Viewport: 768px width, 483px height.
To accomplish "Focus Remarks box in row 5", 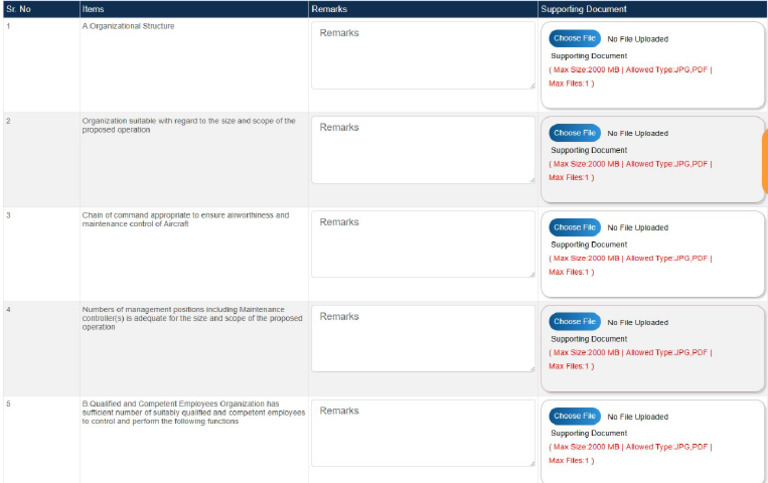I will coord(423,433).
